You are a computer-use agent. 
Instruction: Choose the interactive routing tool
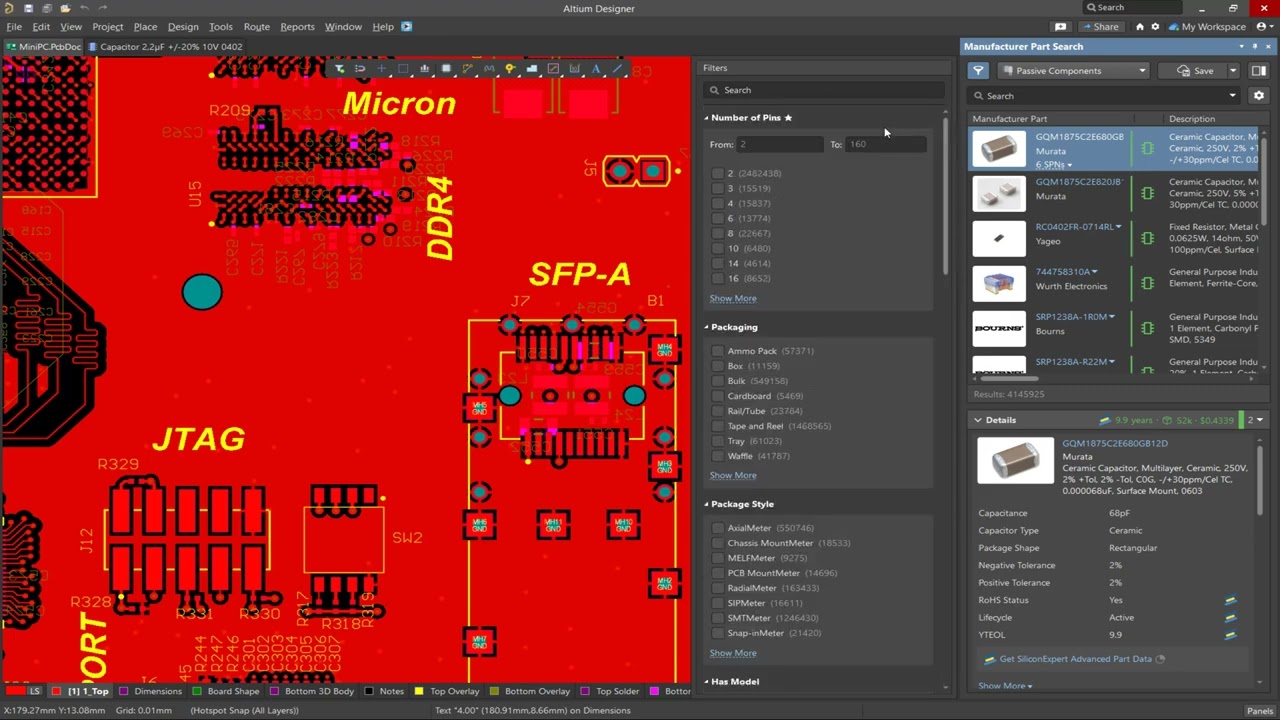(467, 69)
